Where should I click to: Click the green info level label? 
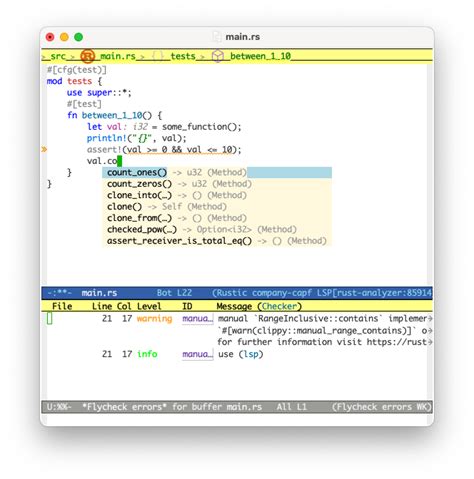coord(147,354)
